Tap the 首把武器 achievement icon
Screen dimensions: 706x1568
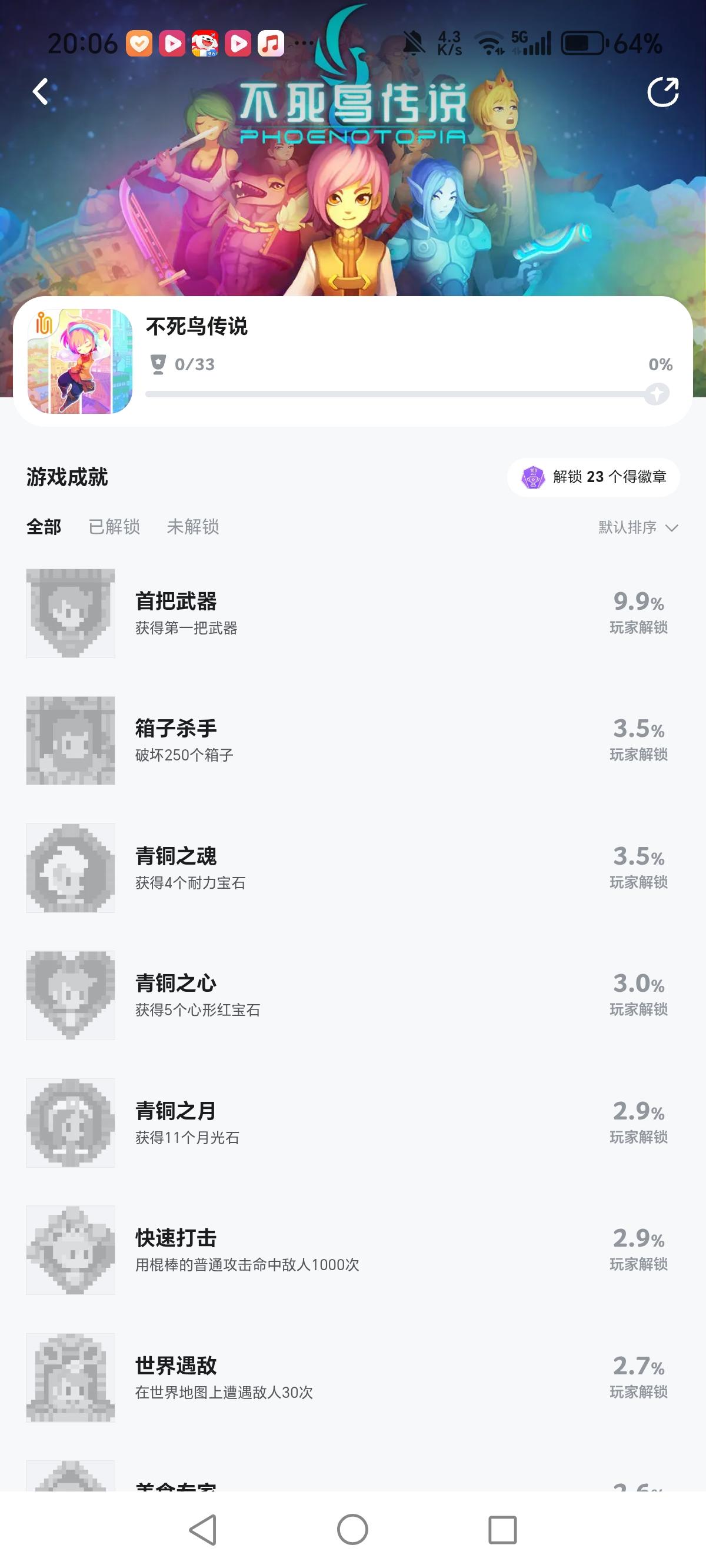[x=71, y=613]
